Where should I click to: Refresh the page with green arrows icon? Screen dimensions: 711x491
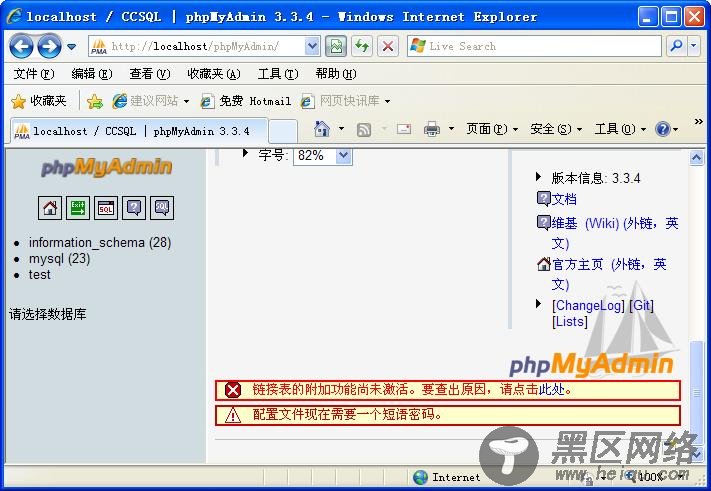[362, 46]
